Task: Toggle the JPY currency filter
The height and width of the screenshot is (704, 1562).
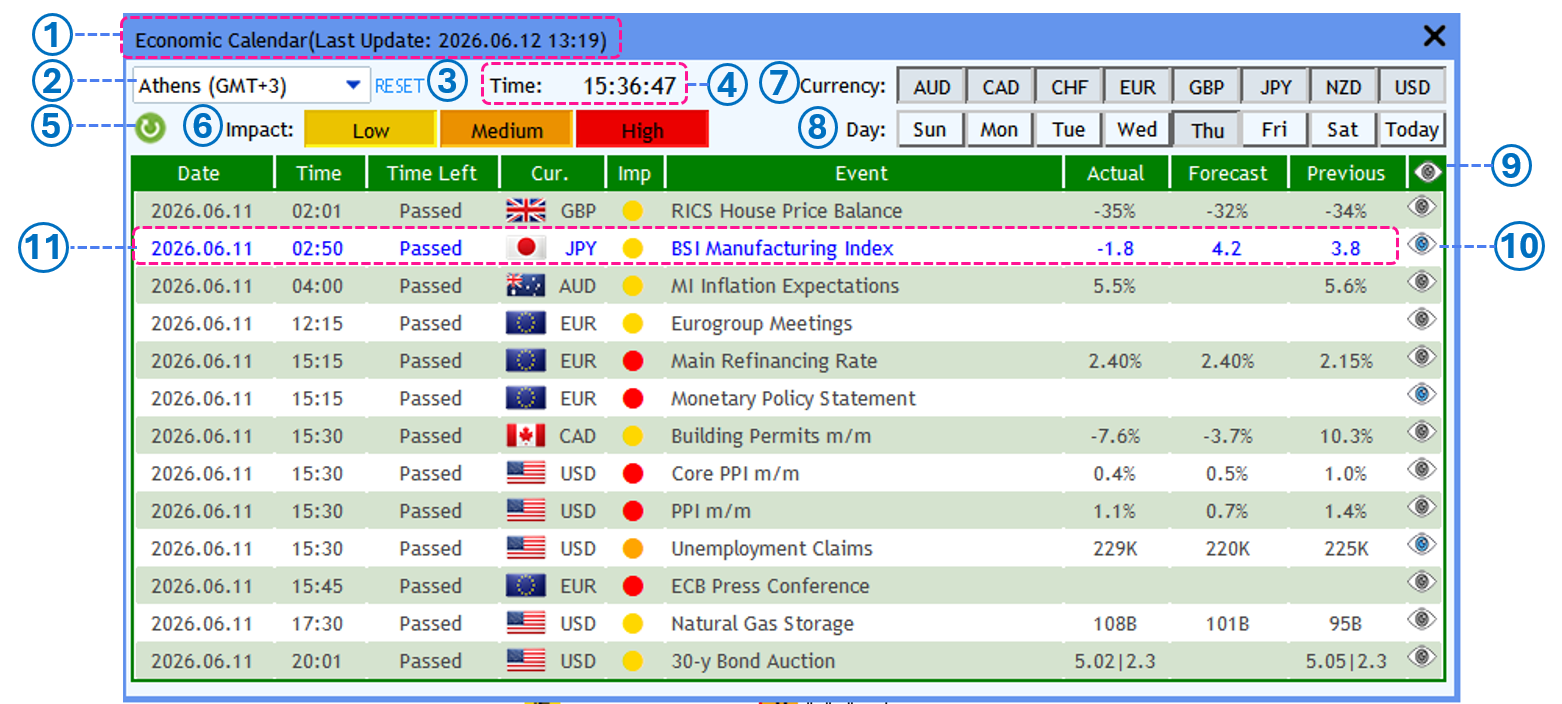Action: pyautogui.click(x=1275, y=87)
